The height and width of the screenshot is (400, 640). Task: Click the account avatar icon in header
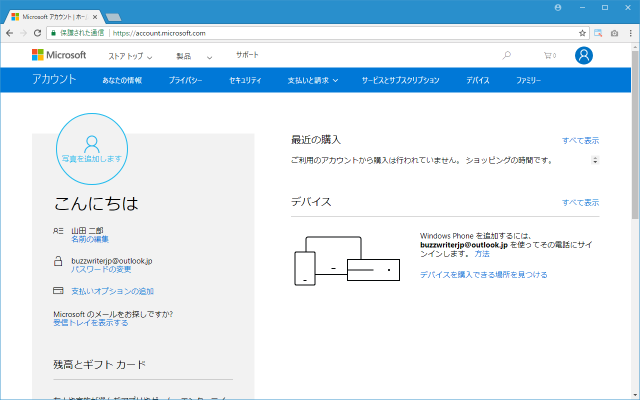click(x=584, y=56)
